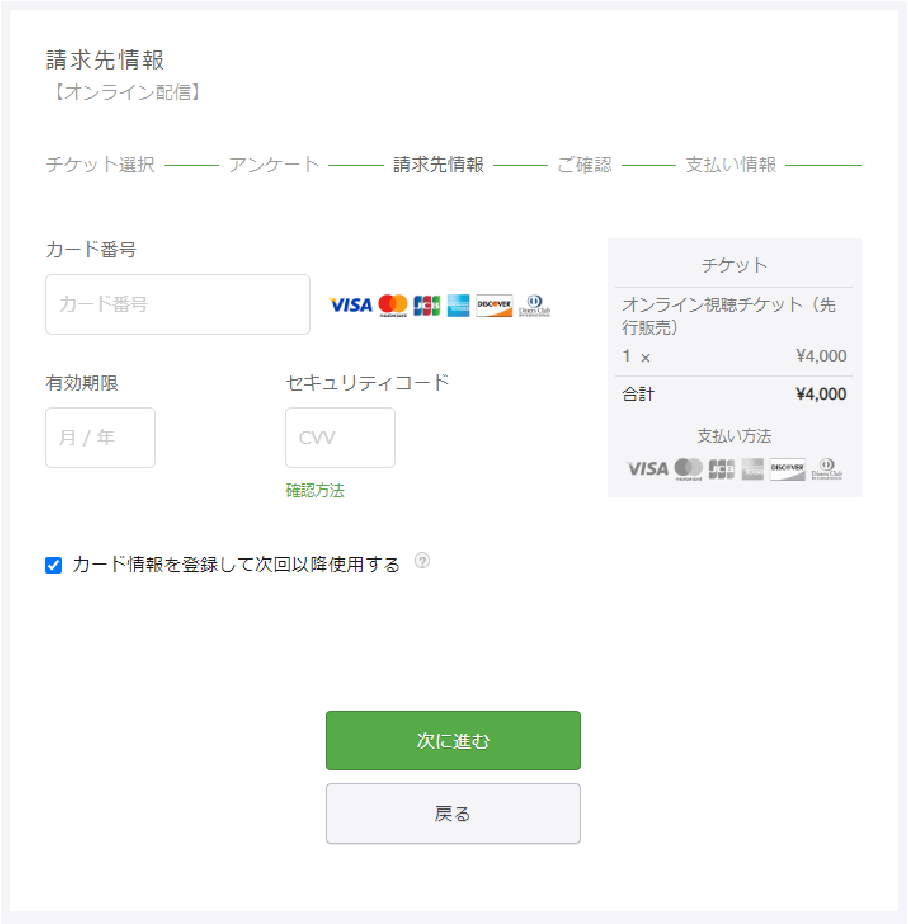This screenshot has width=908, height=924.
Task: Click the Mastercard logo beside card number field
Action: [393, 305]
